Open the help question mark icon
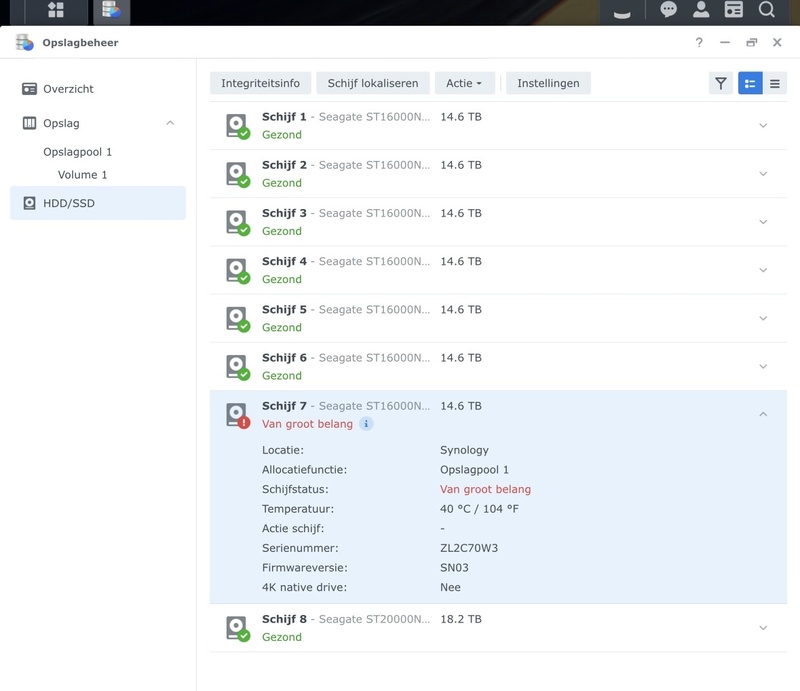 click(699, 42)
